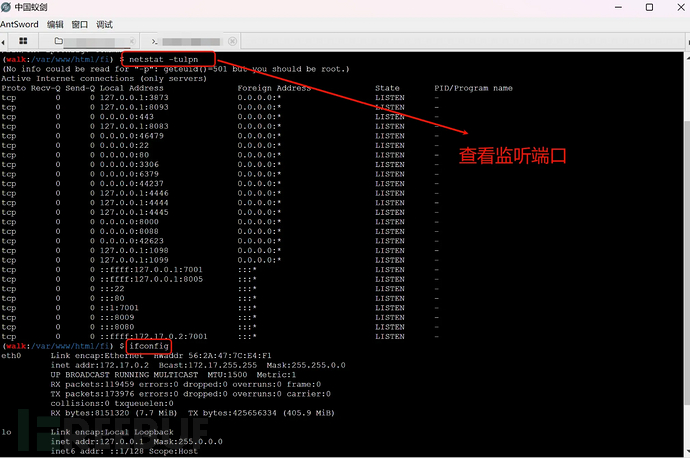690x458 pixels.
Task: Click the local address 127.0.0.1:4445
Action: click(x=134, y=213)
